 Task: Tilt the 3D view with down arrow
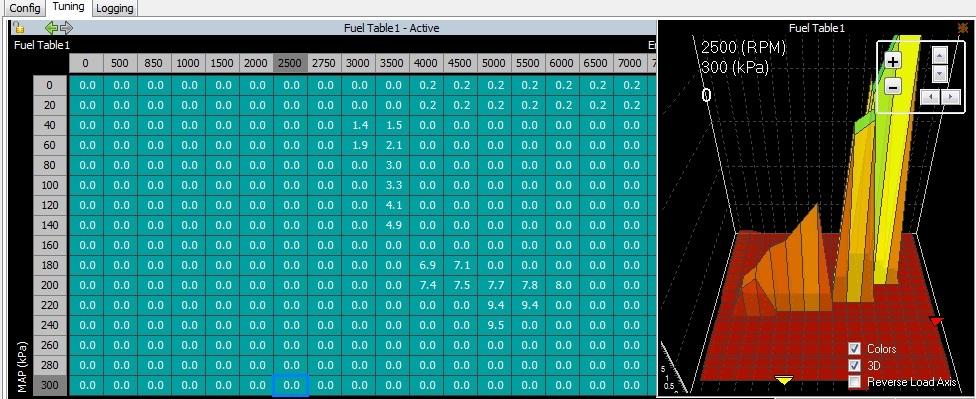coord(940,73)
